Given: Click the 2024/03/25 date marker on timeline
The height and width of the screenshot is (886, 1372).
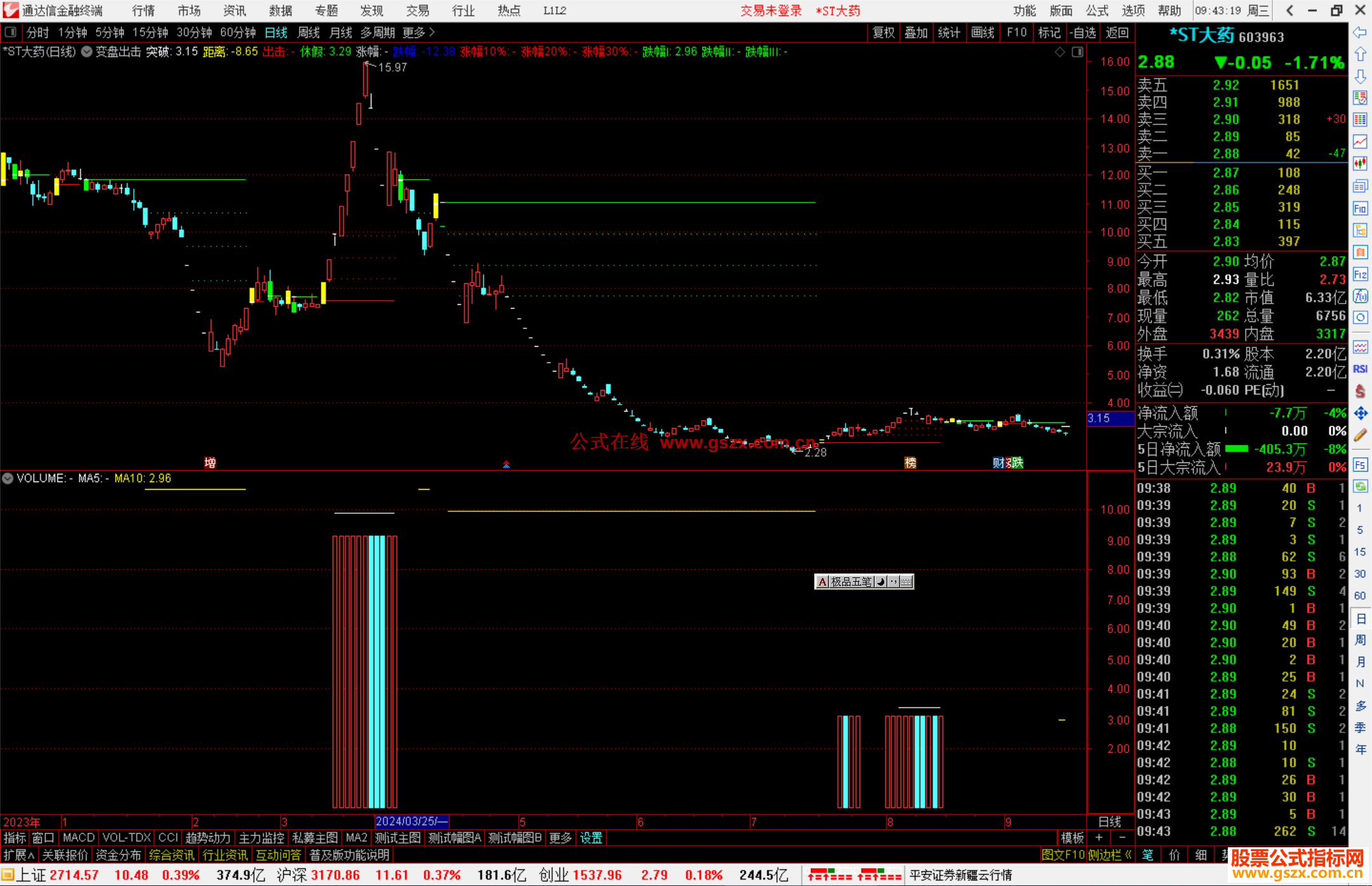Looking at the screenshot, I should (x=411, y=821).
